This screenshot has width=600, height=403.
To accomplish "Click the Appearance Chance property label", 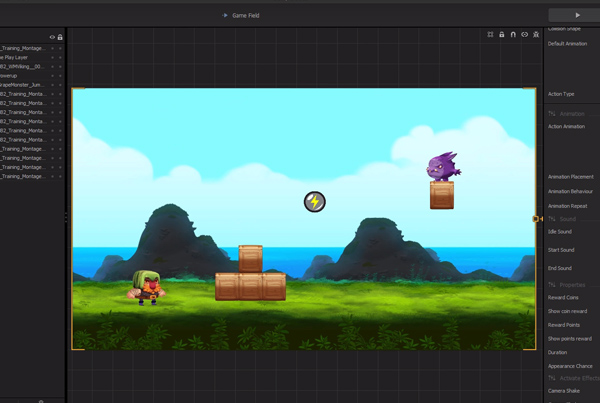I will click(x=570, y=366).
